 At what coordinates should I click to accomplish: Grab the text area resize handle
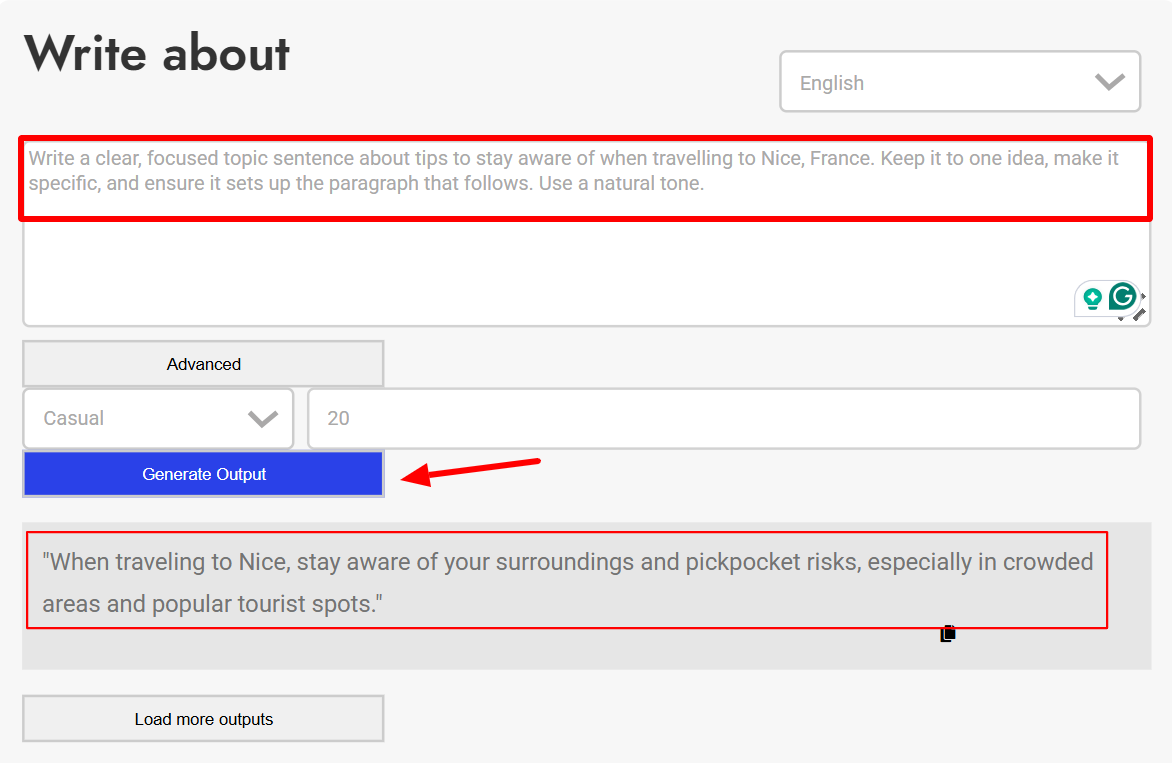point(1138,315)
